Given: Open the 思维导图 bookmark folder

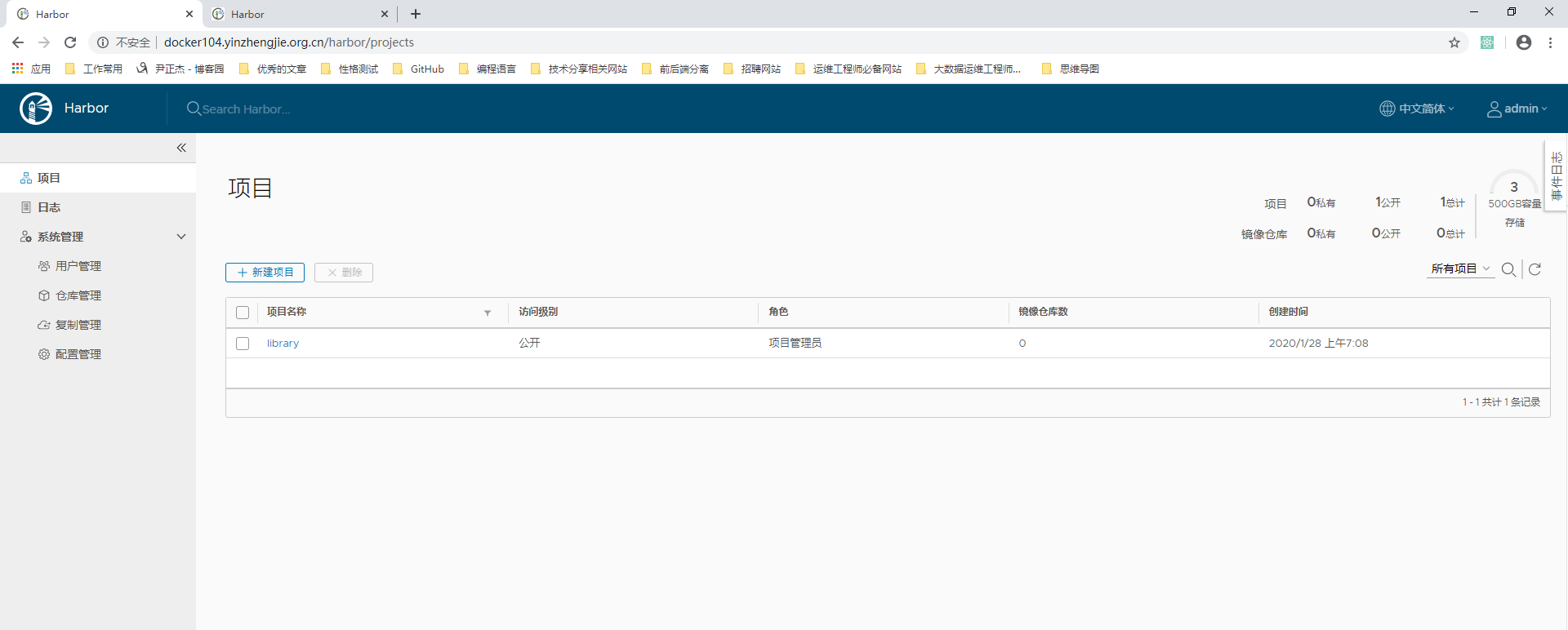Looking at the screenshot, I should click(1071, 69).
